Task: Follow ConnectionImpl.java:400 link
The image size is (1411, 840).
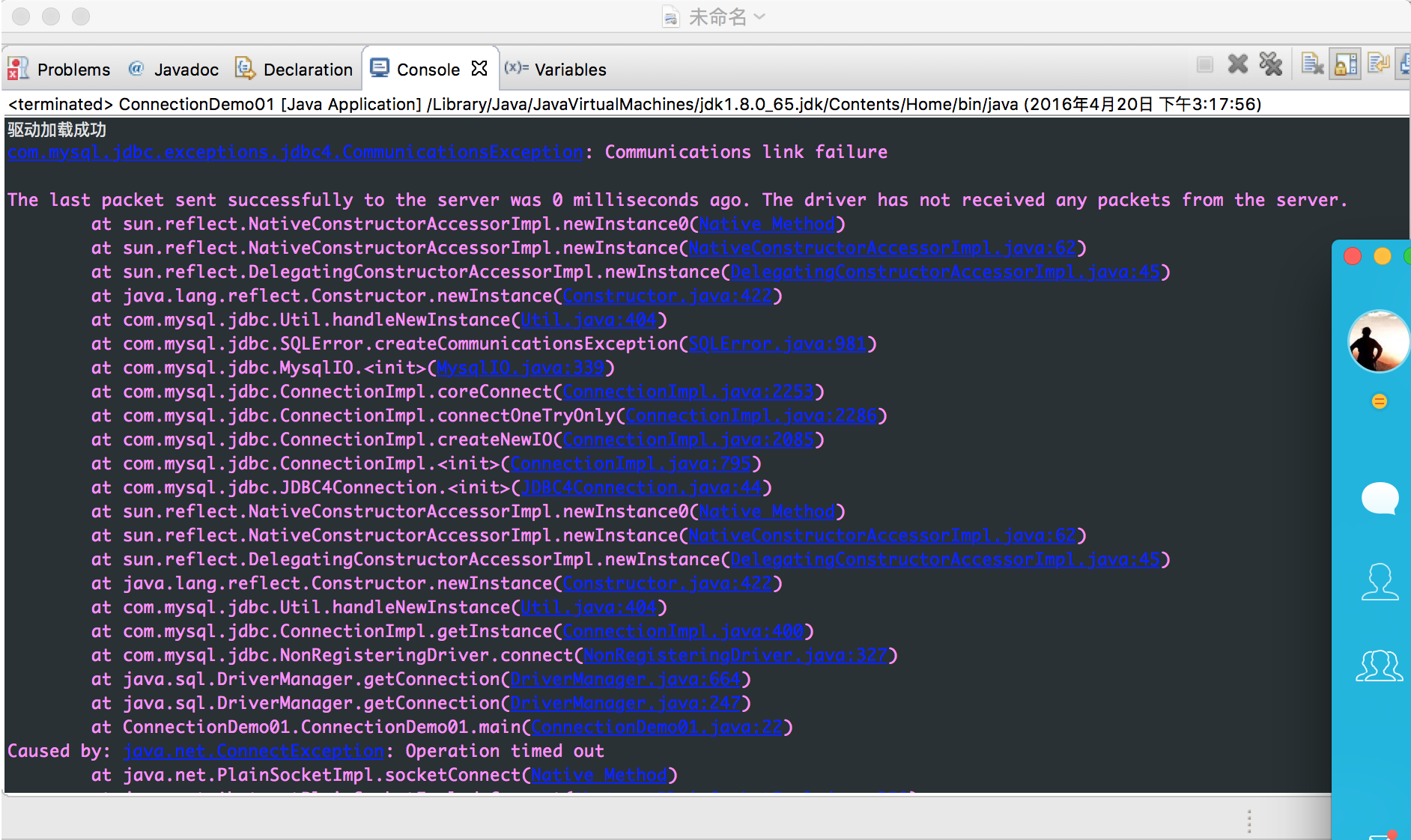Action: coord(683,632)
